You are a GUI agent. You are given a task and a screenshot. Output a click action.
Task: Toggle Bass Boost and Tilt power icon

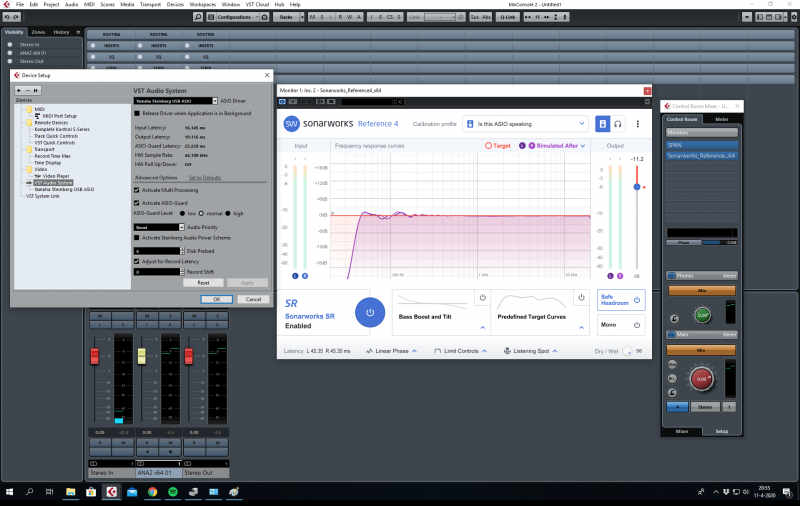pyautogui.click(x=483, y=297)
